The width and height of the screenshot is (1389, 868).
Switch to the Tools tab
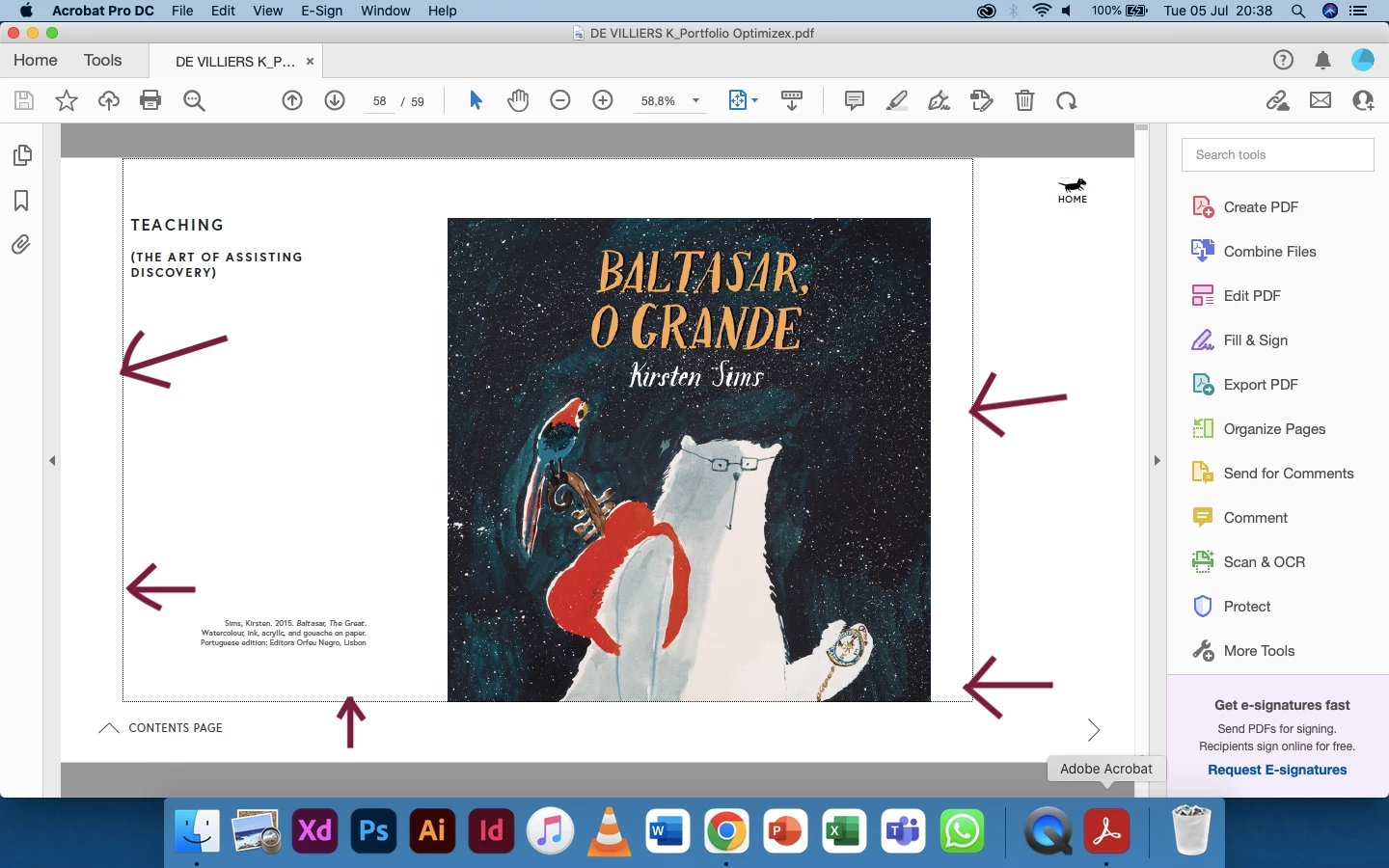tap(102, 60)
